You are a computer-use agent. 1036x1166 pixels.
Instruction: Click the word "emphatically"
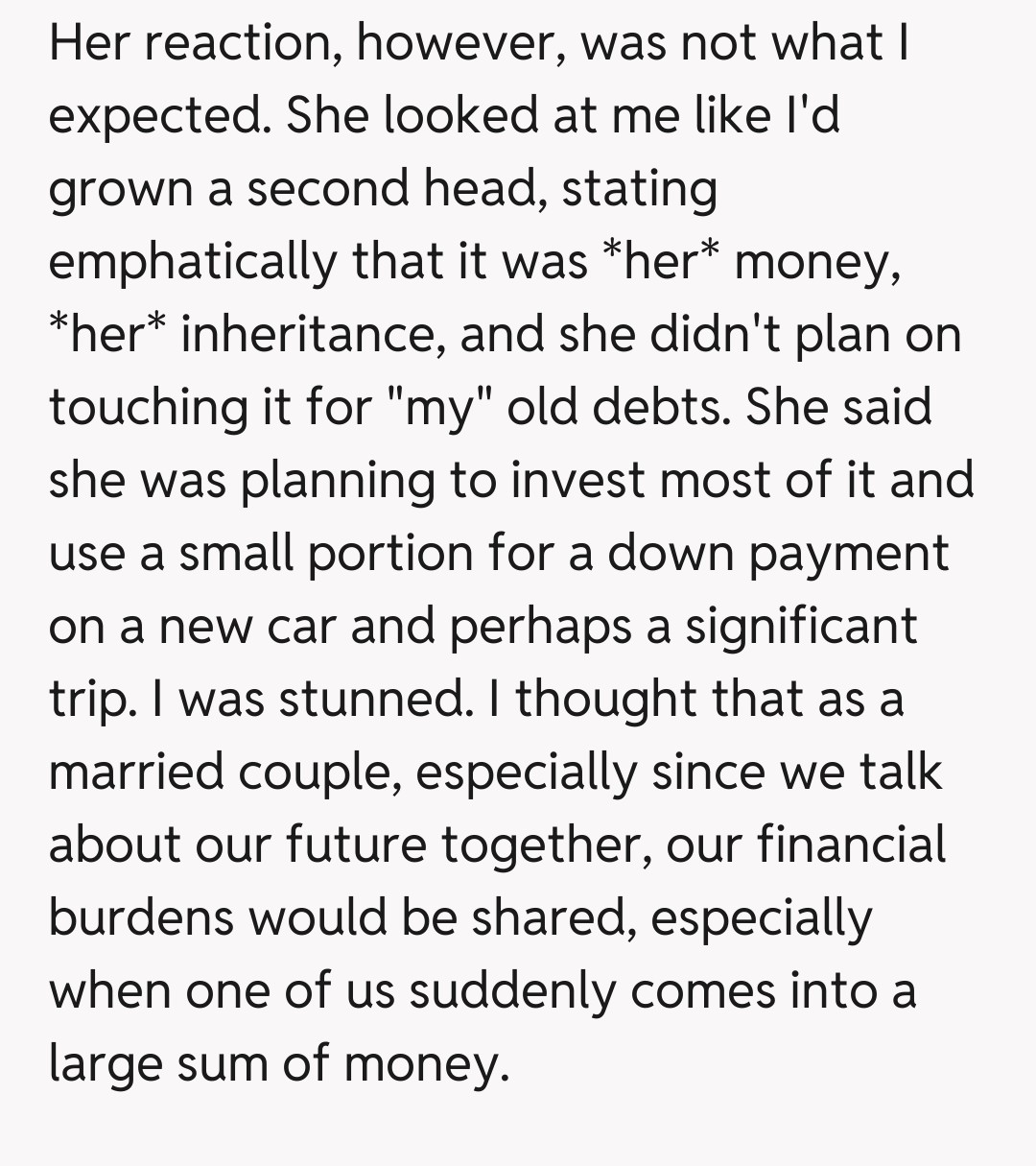191,261
